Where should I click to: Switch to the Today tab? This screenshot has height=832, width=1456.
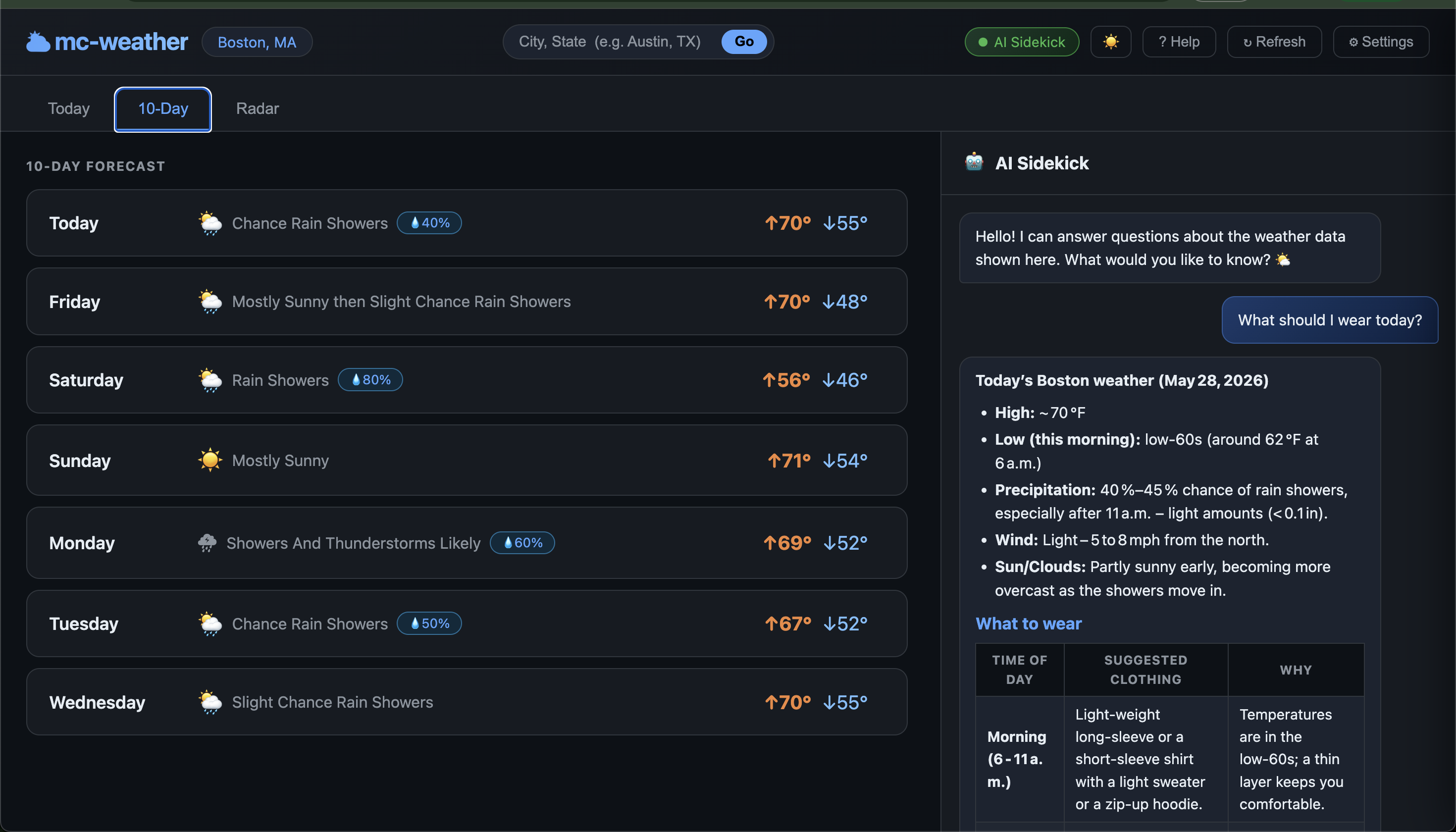click(x=68, y=108)
